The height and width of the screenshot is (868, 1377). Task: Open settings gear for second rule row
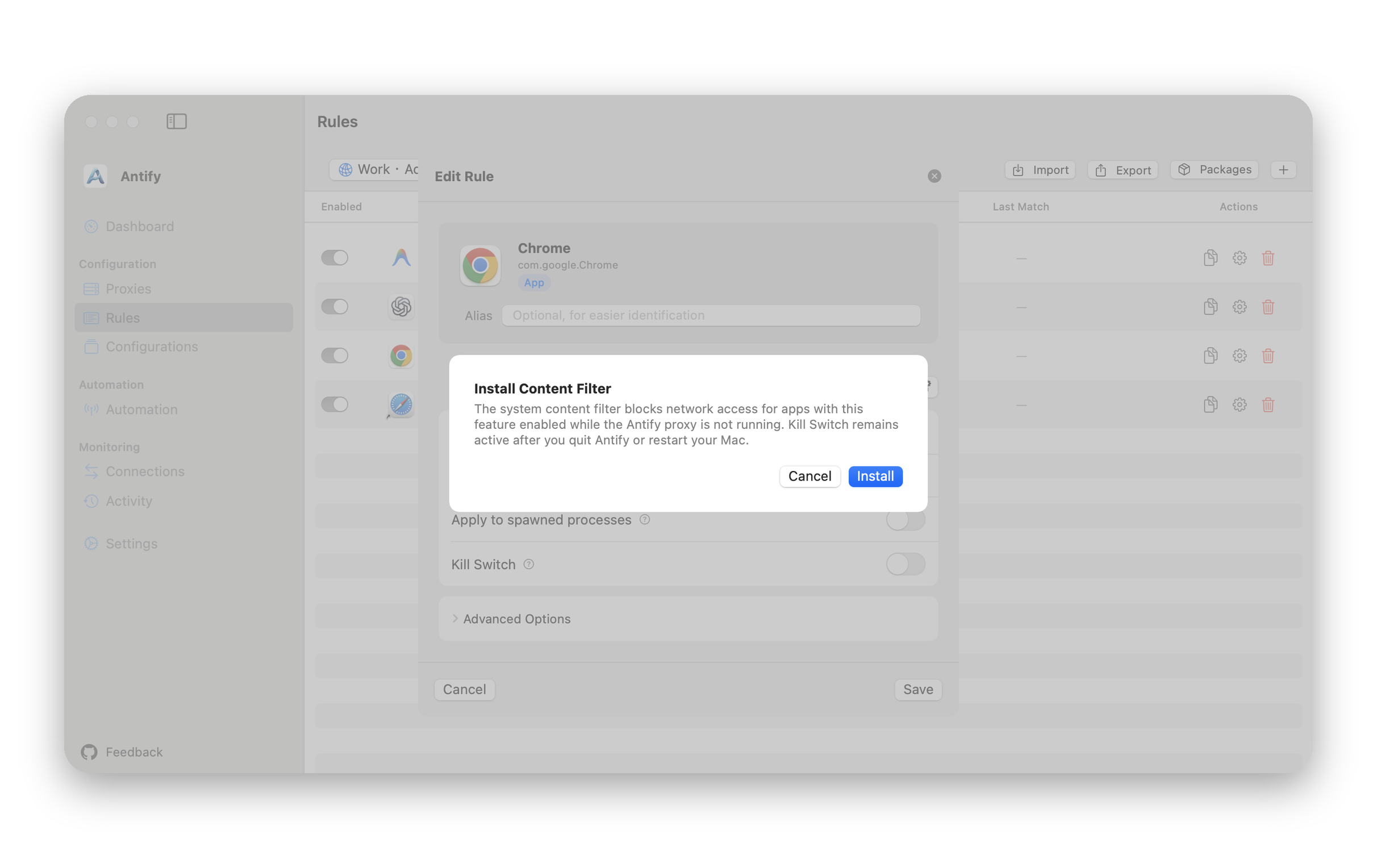(1239, 307)
